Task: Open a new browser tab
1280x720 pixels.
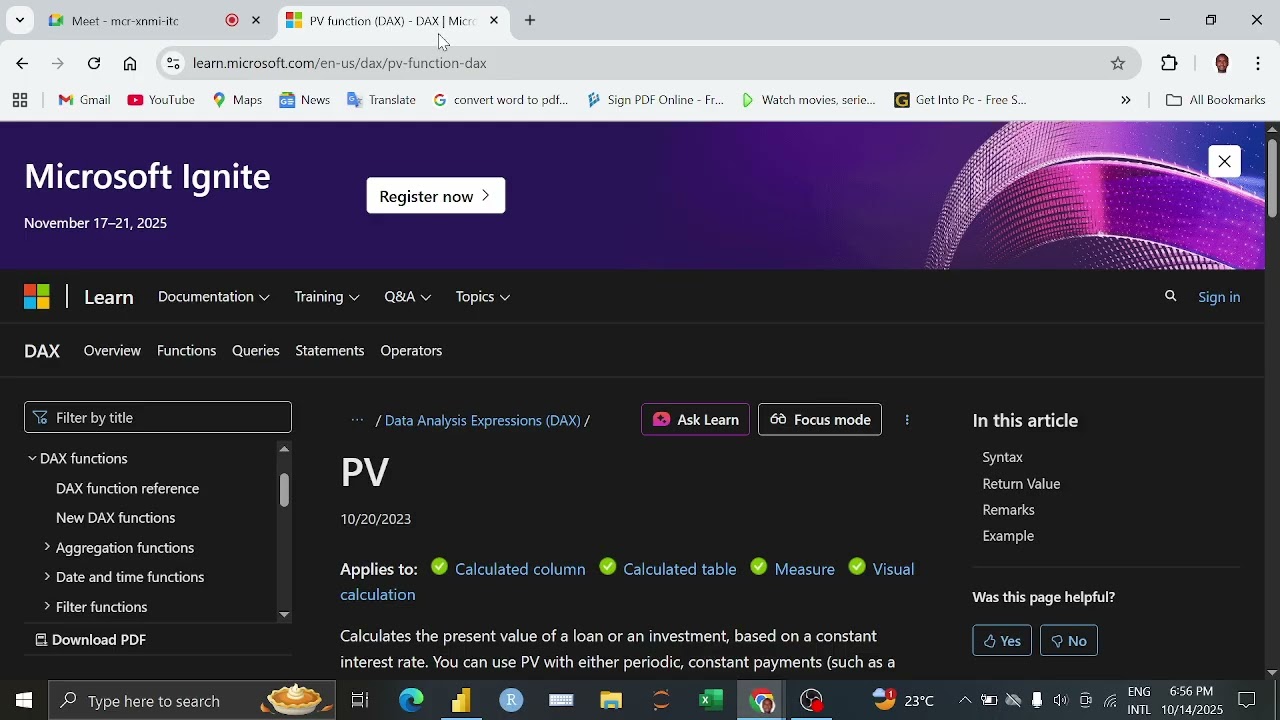Action: click(530, 20)
